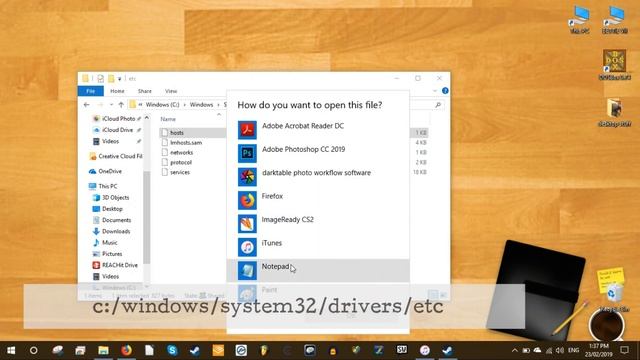
Task: Open the Share ribbon tab
Action: tap(144, 91)
